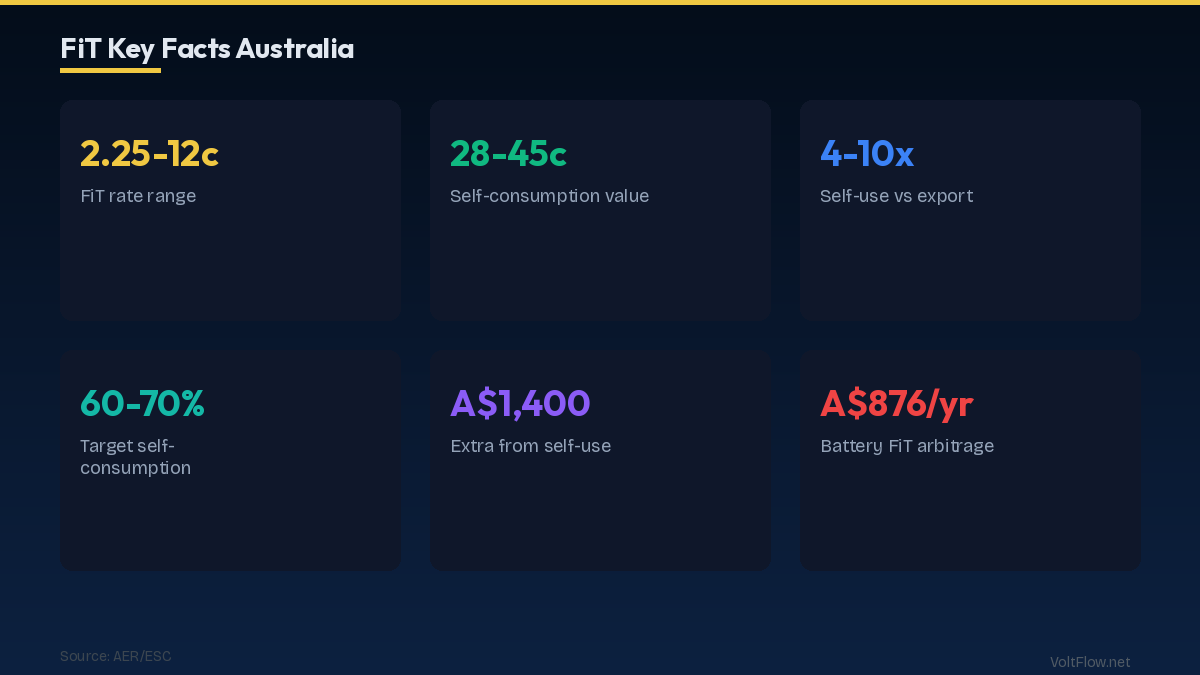Click the "Extra from self-use" label
The width and height of the screenshot is (1200, 675).
coord(530,446)
